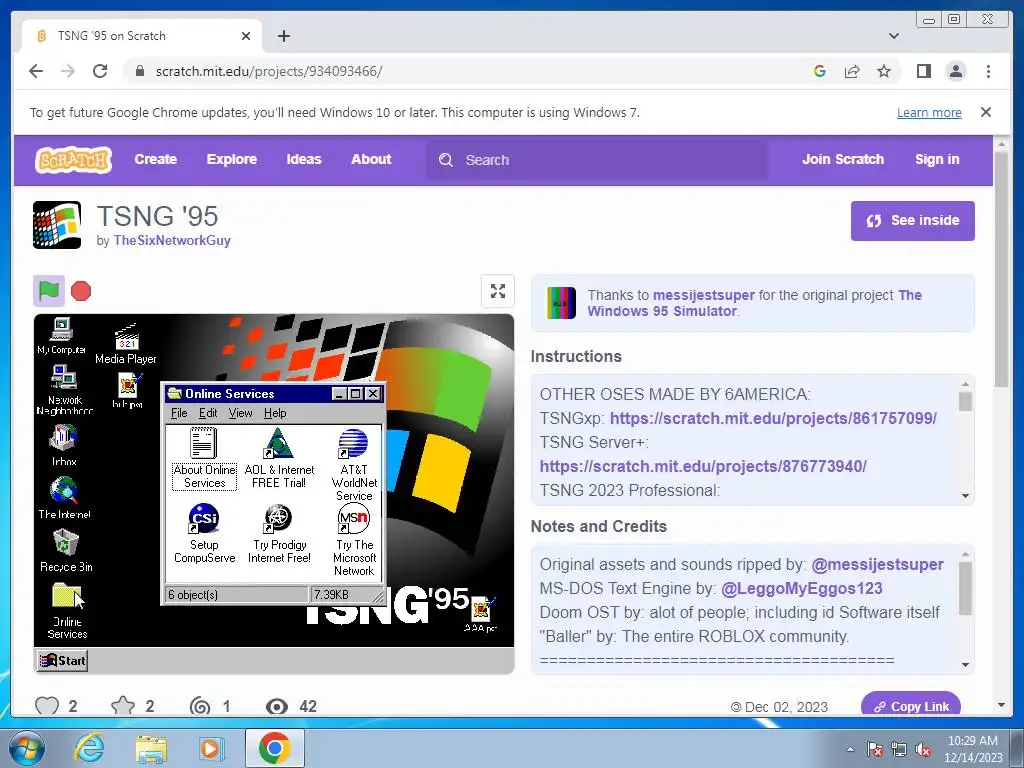Click the page vertical scrollbar thumb

tap(1001, 268)
